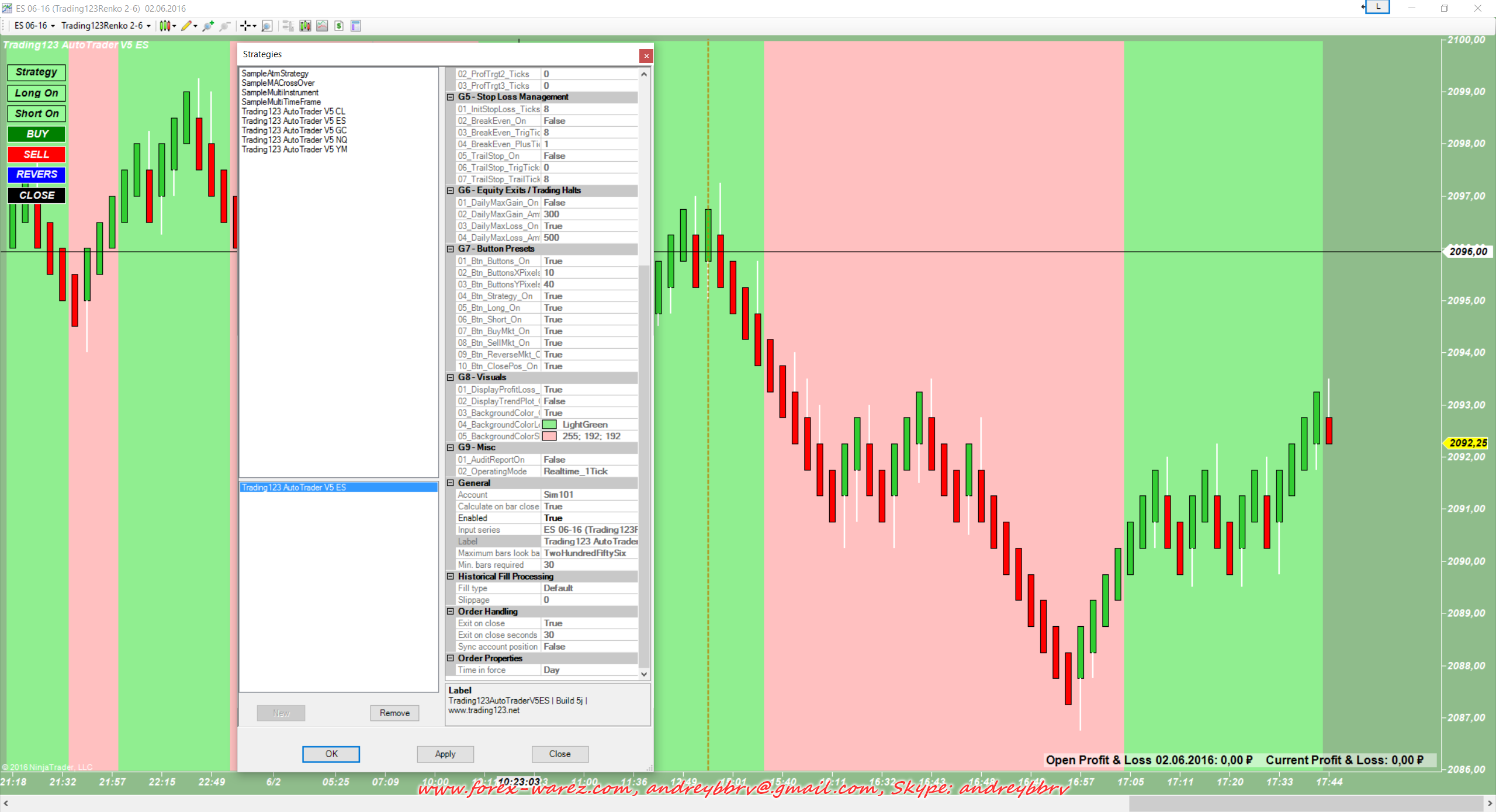Image resolution: width=1496 pixels, height=812 pixels.
Task: Toggle the Long On chart button
Action: (x=36, y=93)
